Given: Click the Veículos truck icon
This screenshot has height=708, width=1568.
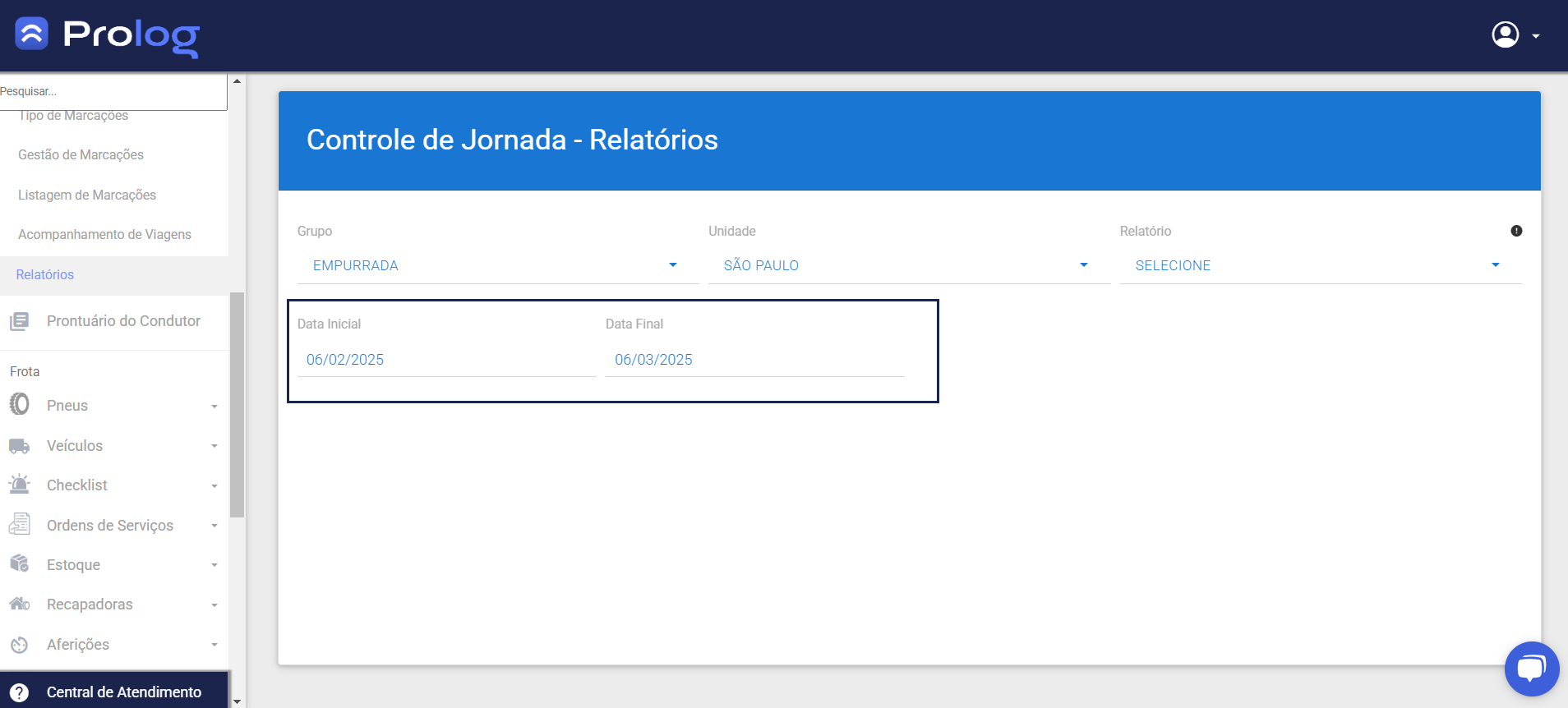Looking at the screenshot, I should 19,446.
